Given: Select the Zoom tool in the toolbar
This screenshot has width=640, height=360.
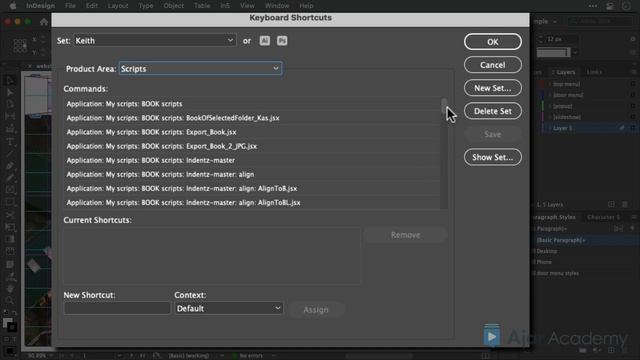Looking at the screenshot, I should (x=10, y=301).
